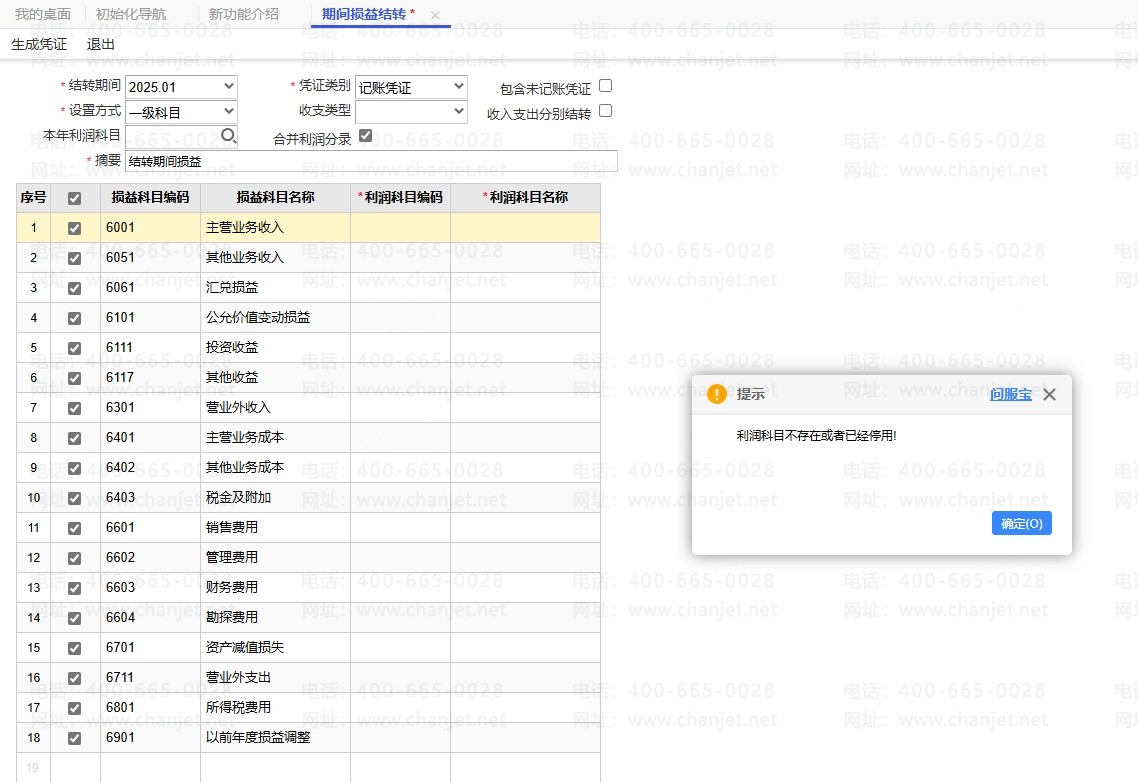Switch to the 我的桌面 tab
This screenshot has width=1138, height=782.
[43, 14]
